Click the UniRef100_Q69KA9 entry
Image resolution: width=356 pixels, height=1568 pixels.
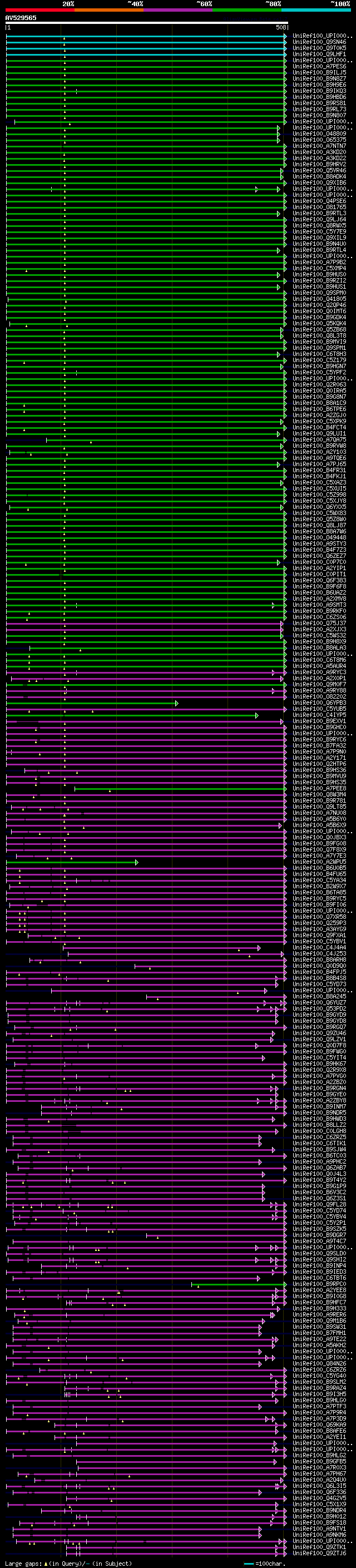pyautogui.click(x=319, y=1424)
